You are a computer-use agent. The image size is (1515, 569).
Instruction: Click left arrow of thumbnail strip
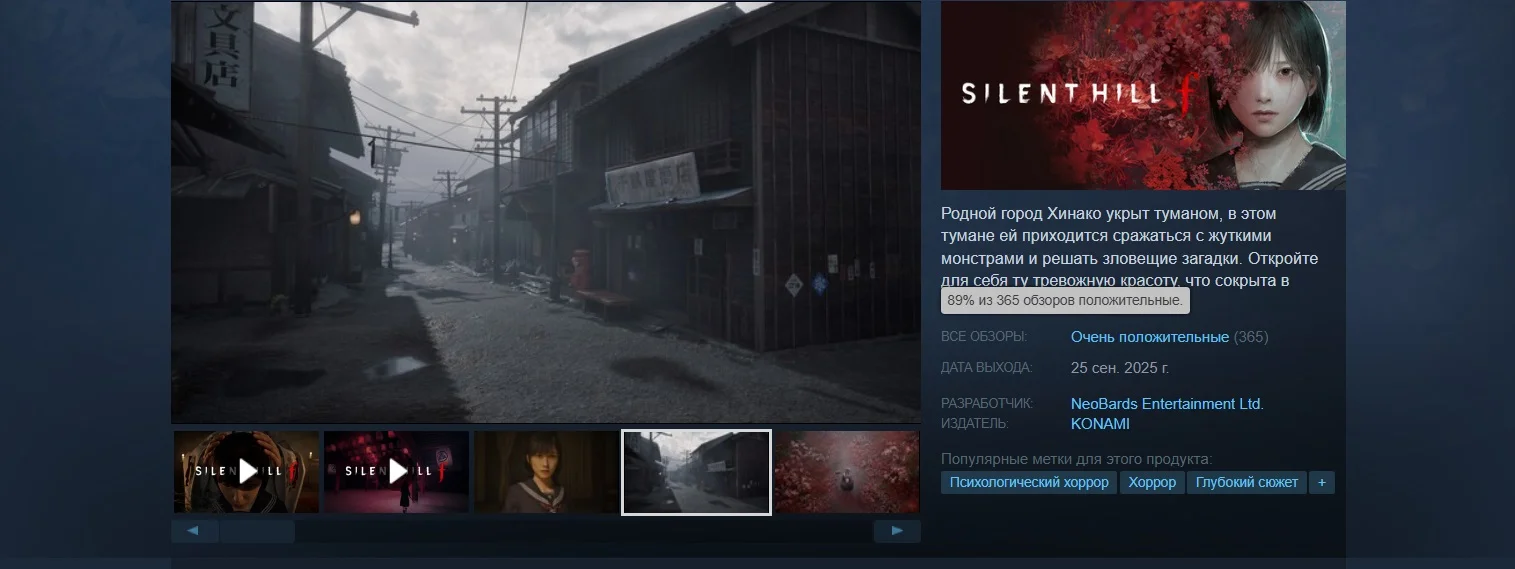click(194, 531)
